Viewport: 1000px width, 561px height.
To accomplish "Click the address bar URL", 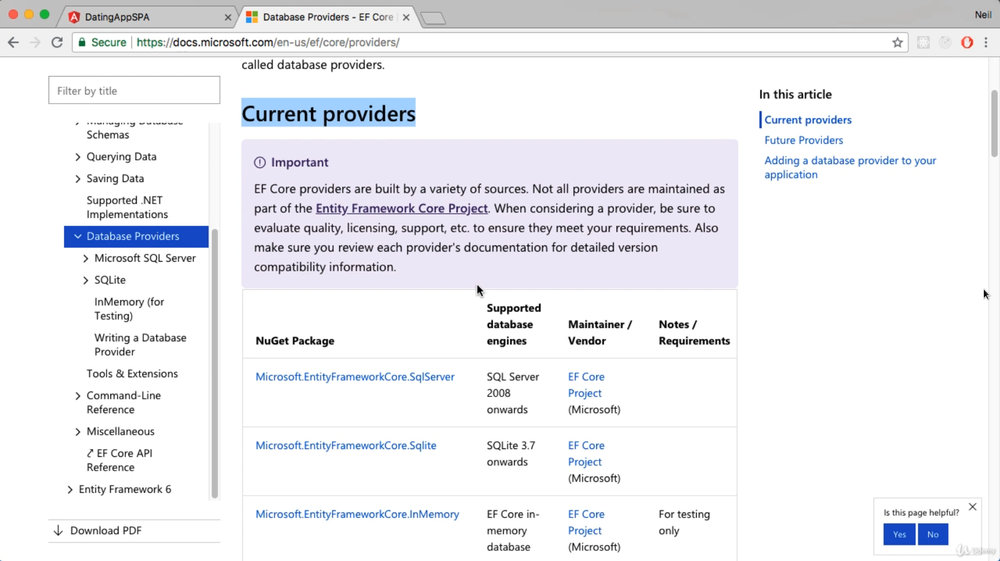I will [268, 43].
